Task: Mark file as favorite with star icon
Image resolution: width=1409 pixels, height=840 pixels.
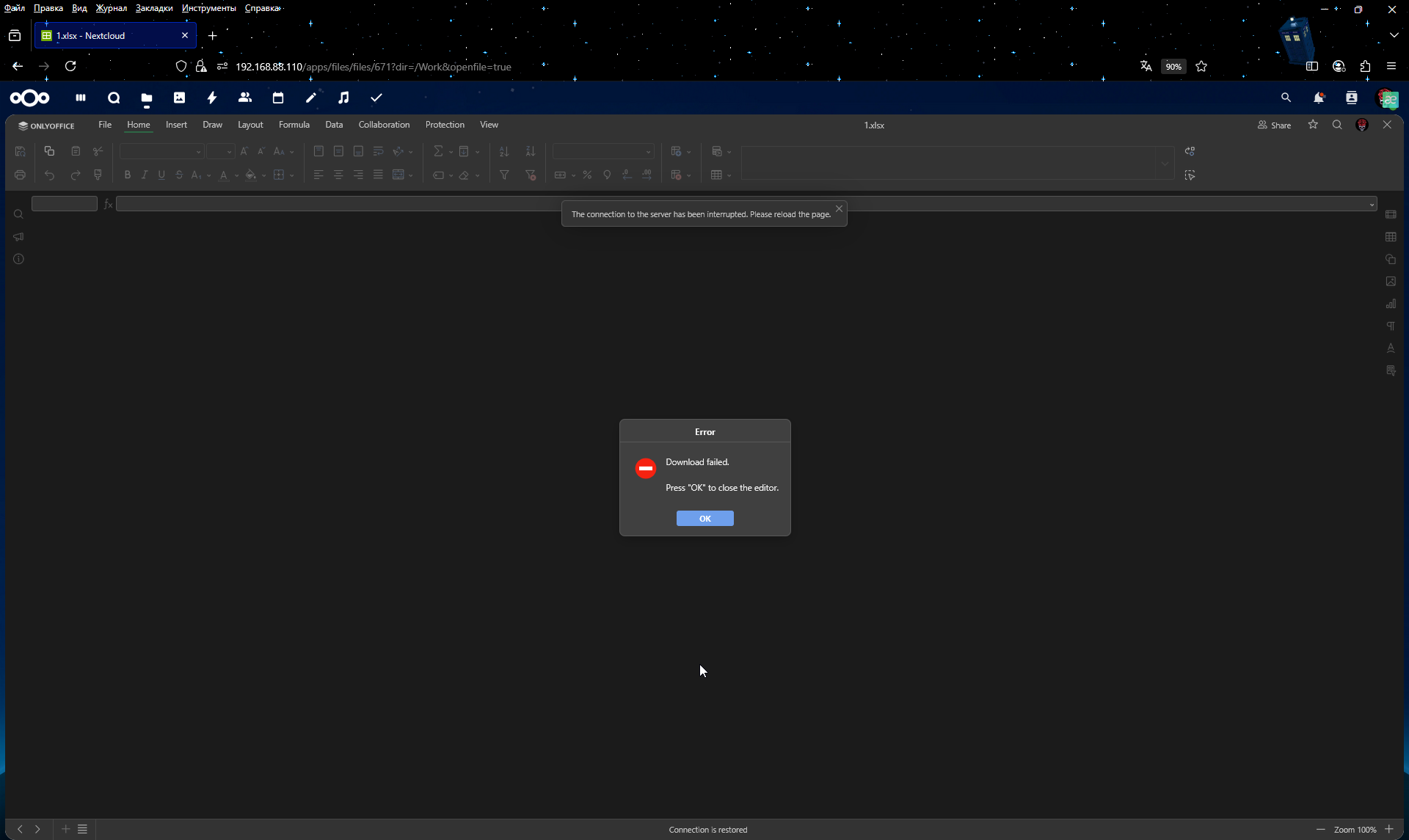Action: 1313,125
